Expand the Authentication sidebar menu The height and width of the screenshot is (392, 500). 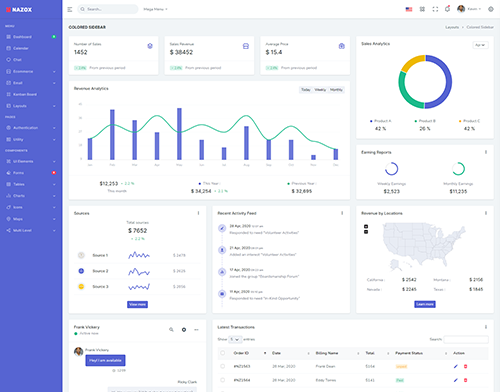tap(31, 128)
